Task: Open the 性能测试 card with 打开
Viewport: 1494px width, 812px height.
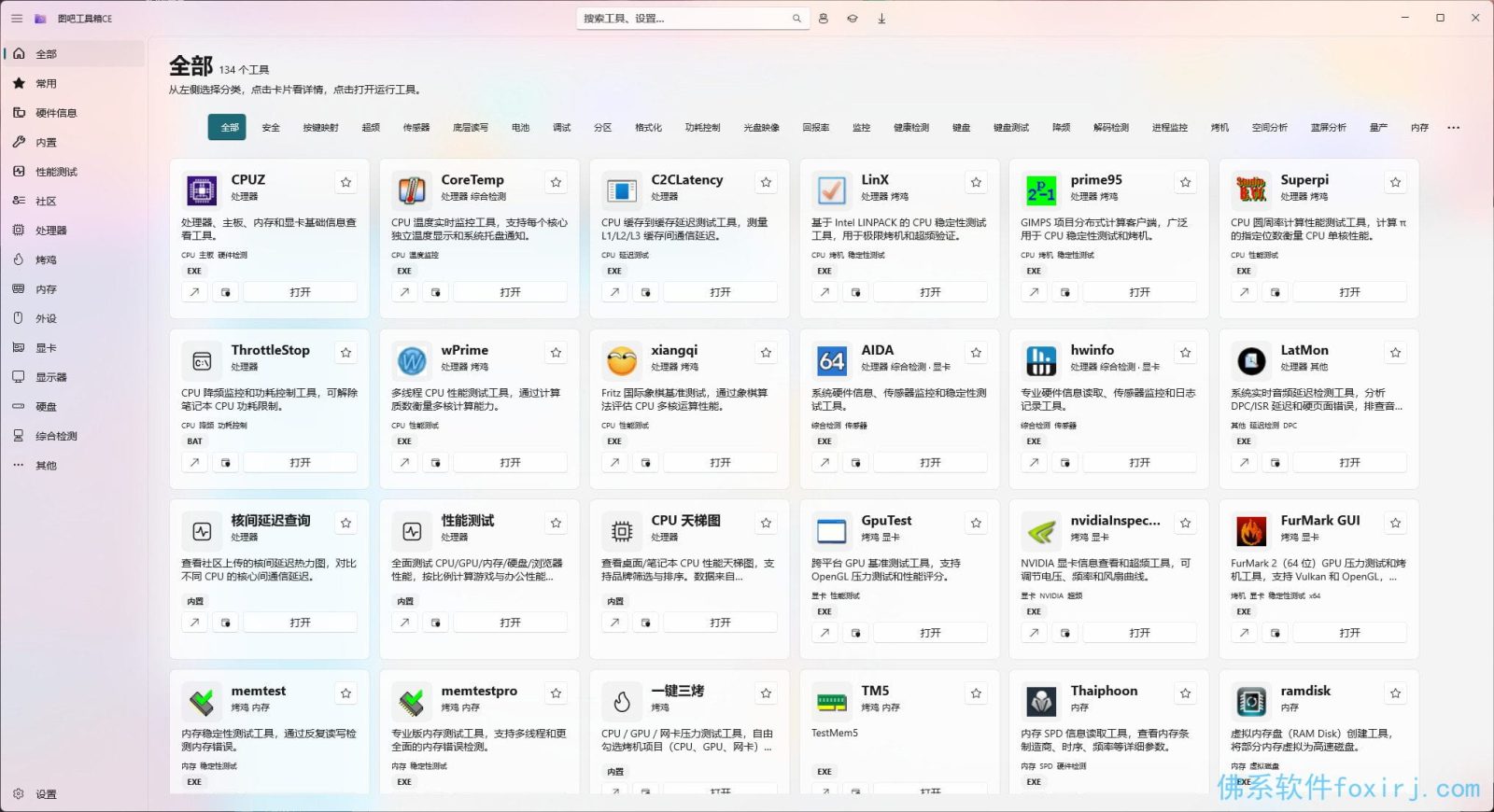Action: [x=510, y=623]
